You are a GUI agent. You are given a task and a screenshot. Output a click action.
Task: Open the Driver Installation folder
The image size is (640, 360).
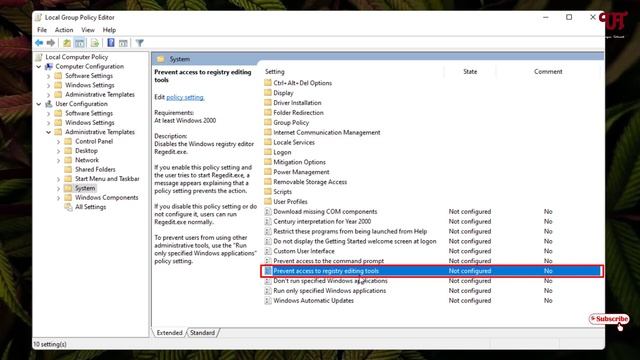pyautogui.click(x=297, y=102)
